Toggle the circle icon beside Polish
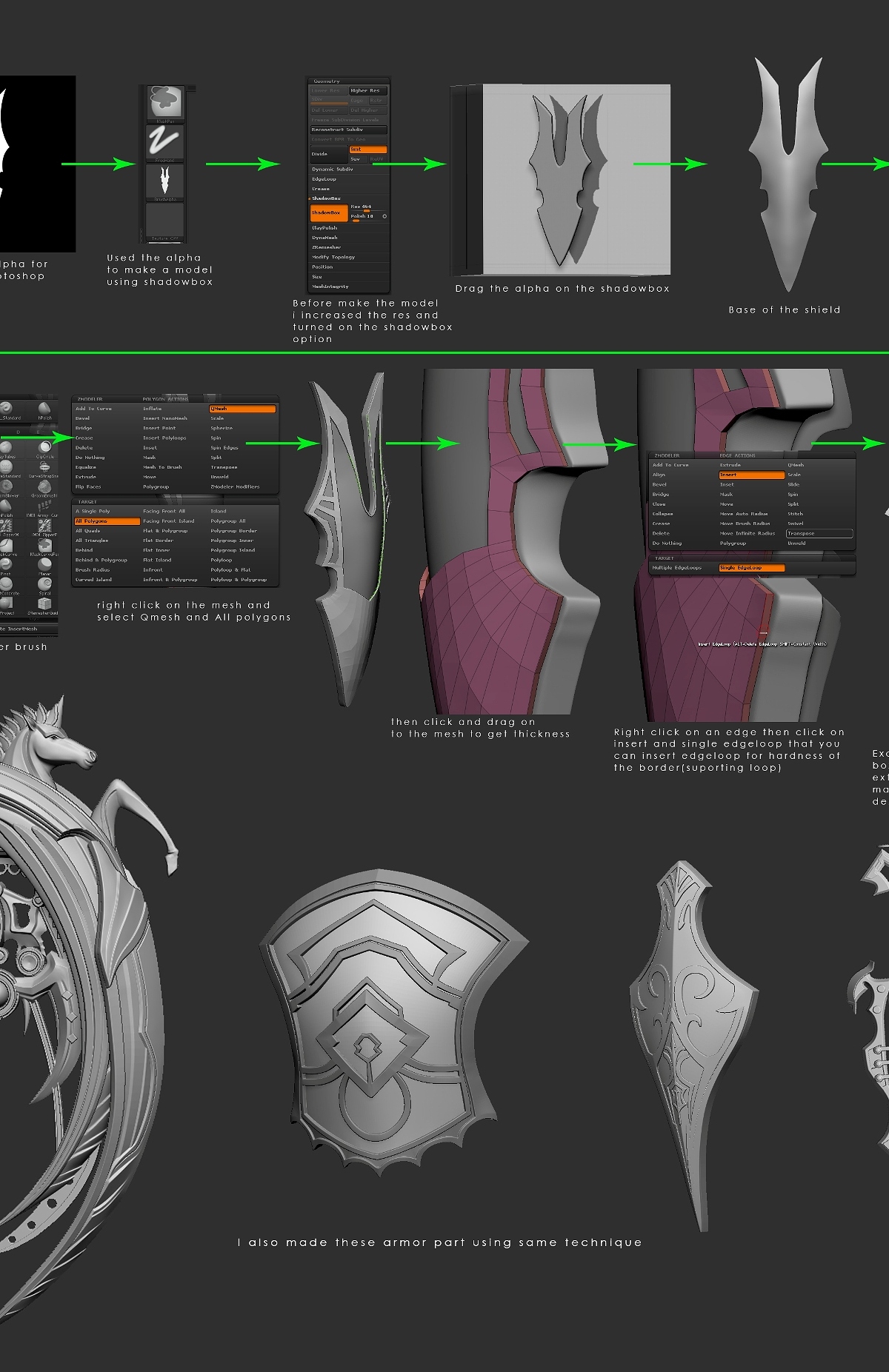 pos(384,216)
